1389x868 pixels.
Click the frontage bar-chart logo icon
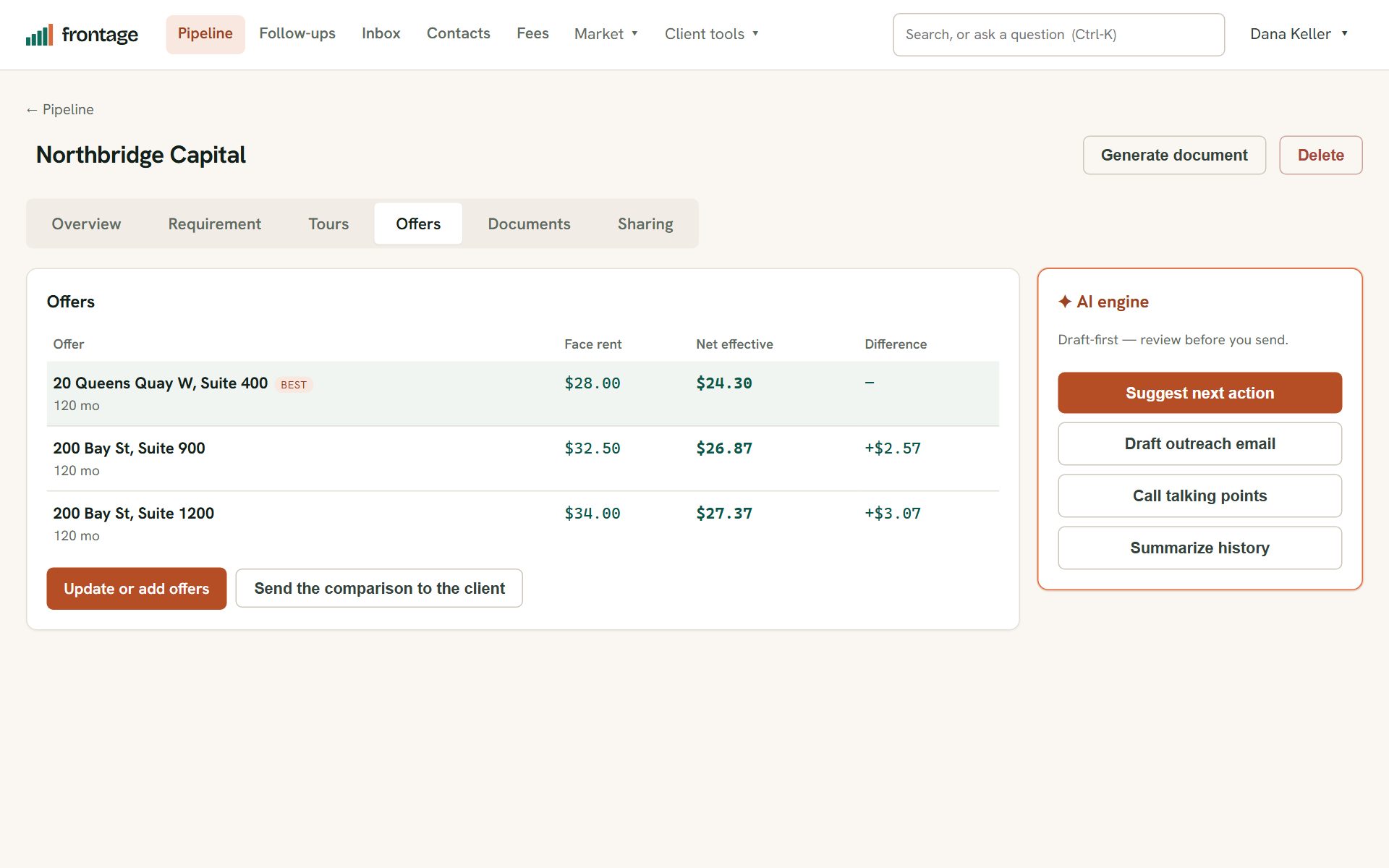coord(39,35)
